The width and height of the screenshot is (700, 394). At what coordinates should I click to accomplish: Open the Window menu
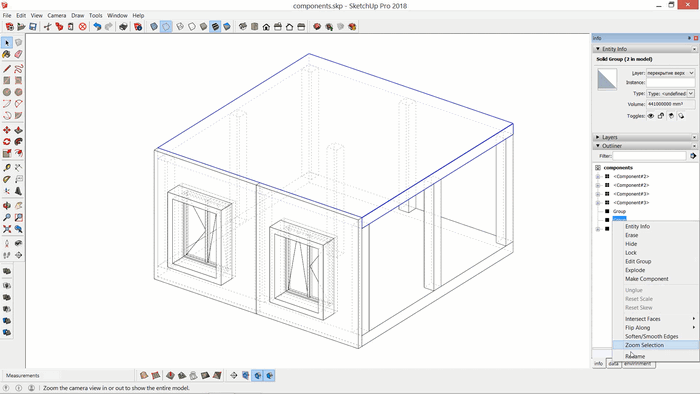point(117,15)
